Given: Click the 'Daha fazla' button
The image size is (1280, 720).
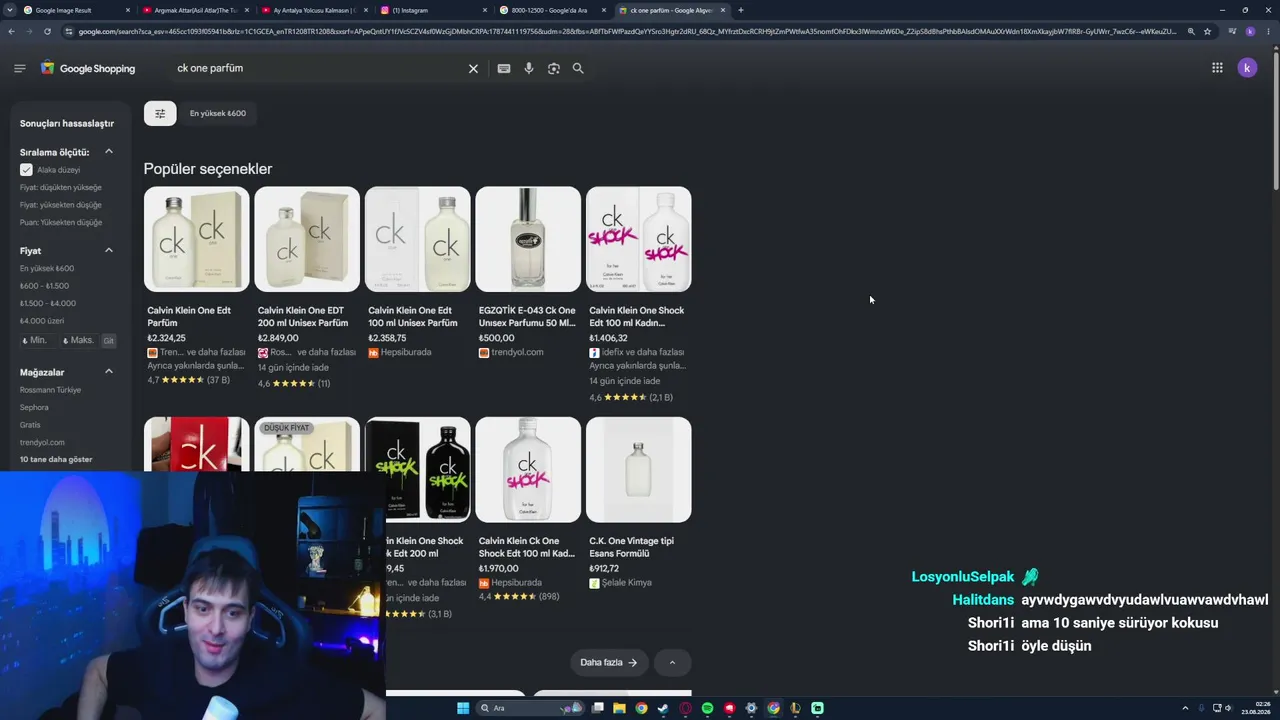Looking at the screenshot, I should [609, 662].
